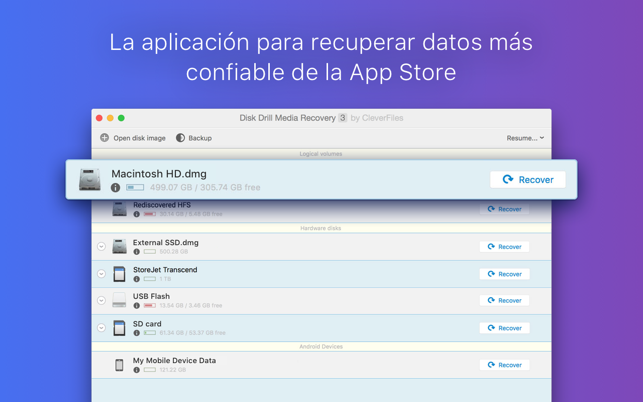Expand the SD card row

click(x=101, y=328)
